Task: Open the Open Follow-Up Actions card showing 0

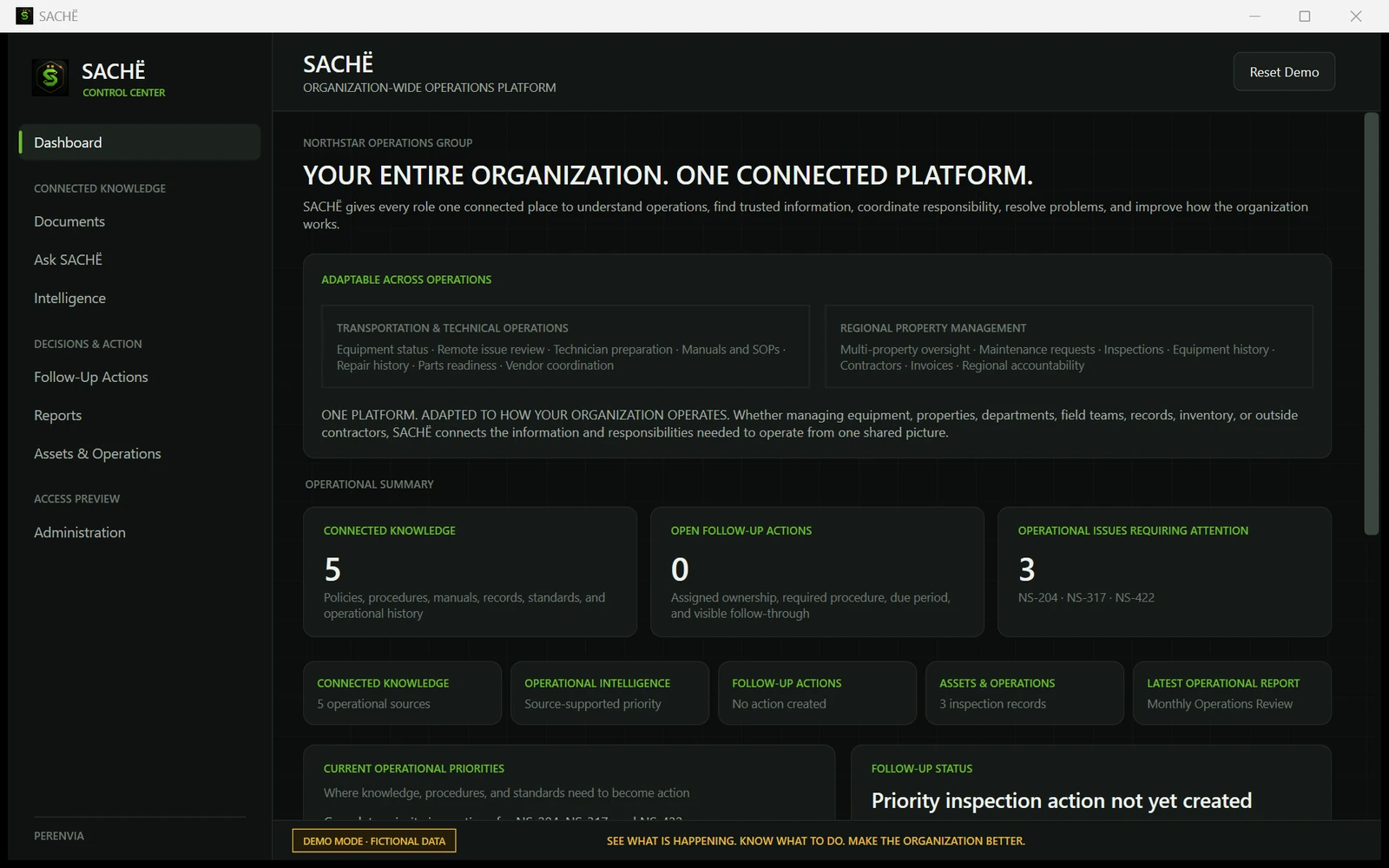Action: (817, 572)
